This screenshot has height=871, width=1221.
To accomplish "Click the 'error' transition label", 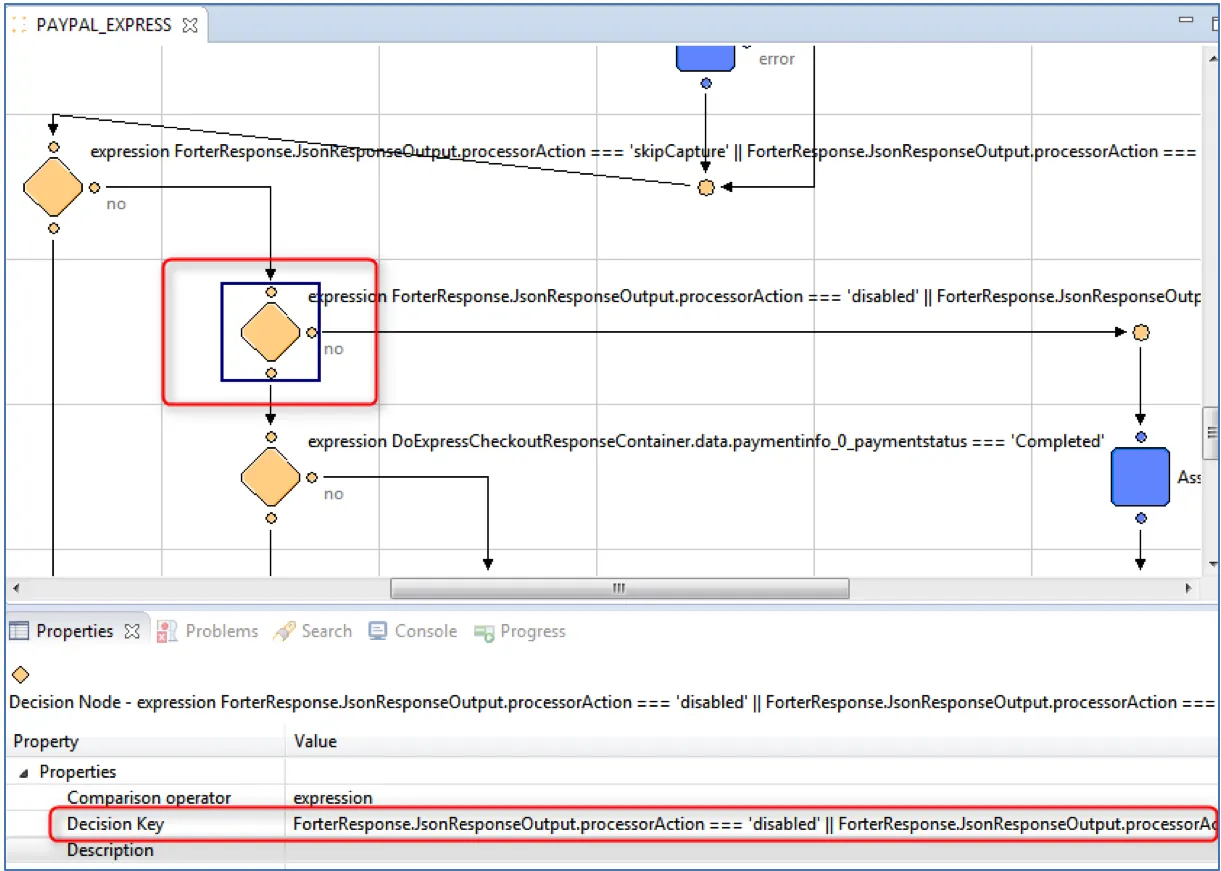I will click(777, 59).
